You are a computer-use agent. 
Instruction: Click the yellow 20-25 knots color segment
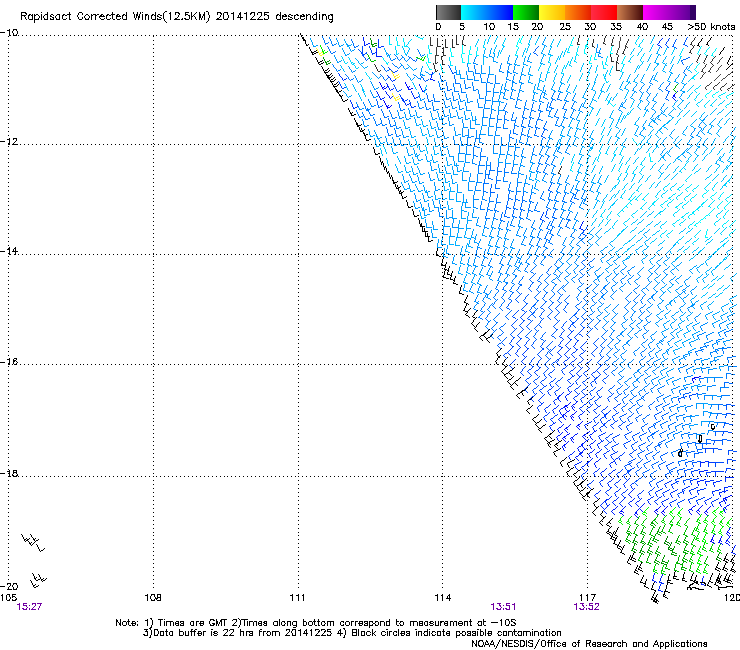tap(552, 12)
